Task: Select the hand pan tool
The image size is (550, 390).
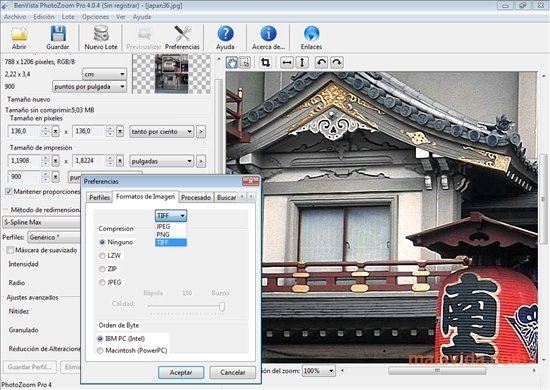Action: click(x=232, y=63)
